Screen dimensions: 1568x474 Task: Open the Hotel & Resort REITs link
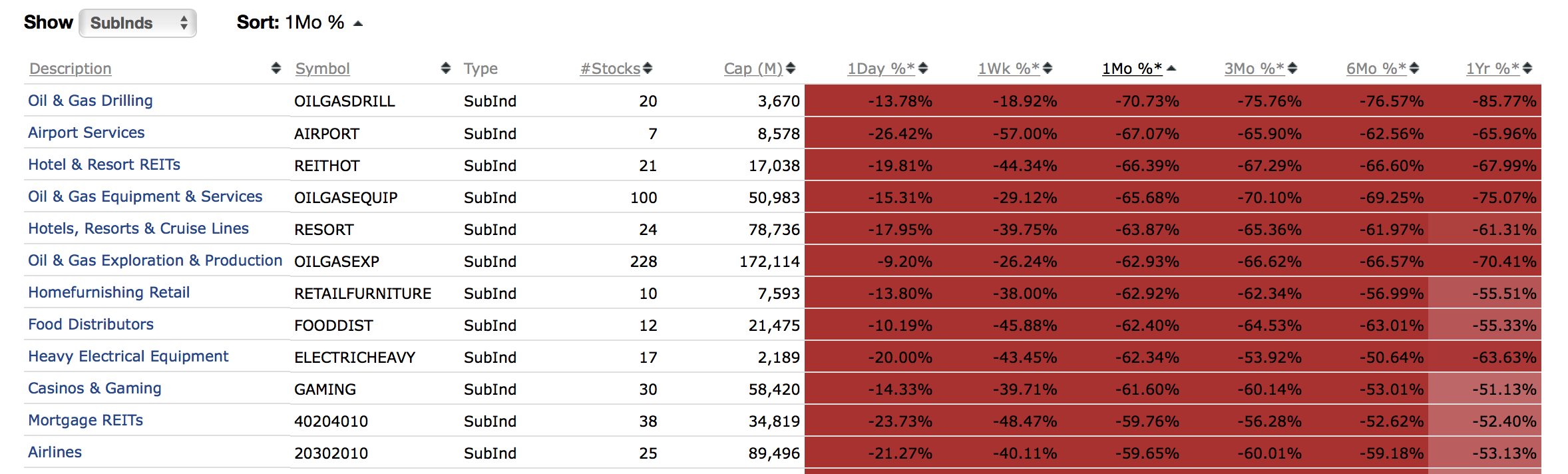click(104, 164)
